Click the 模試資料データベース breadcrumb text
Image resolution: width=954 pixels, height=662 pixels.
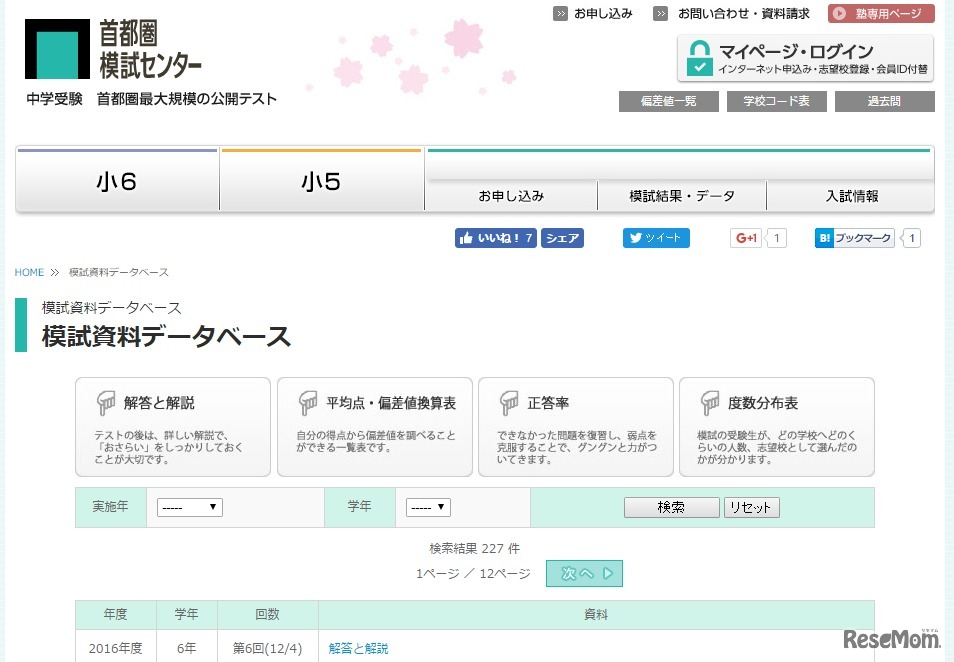(x=119, y=272)
